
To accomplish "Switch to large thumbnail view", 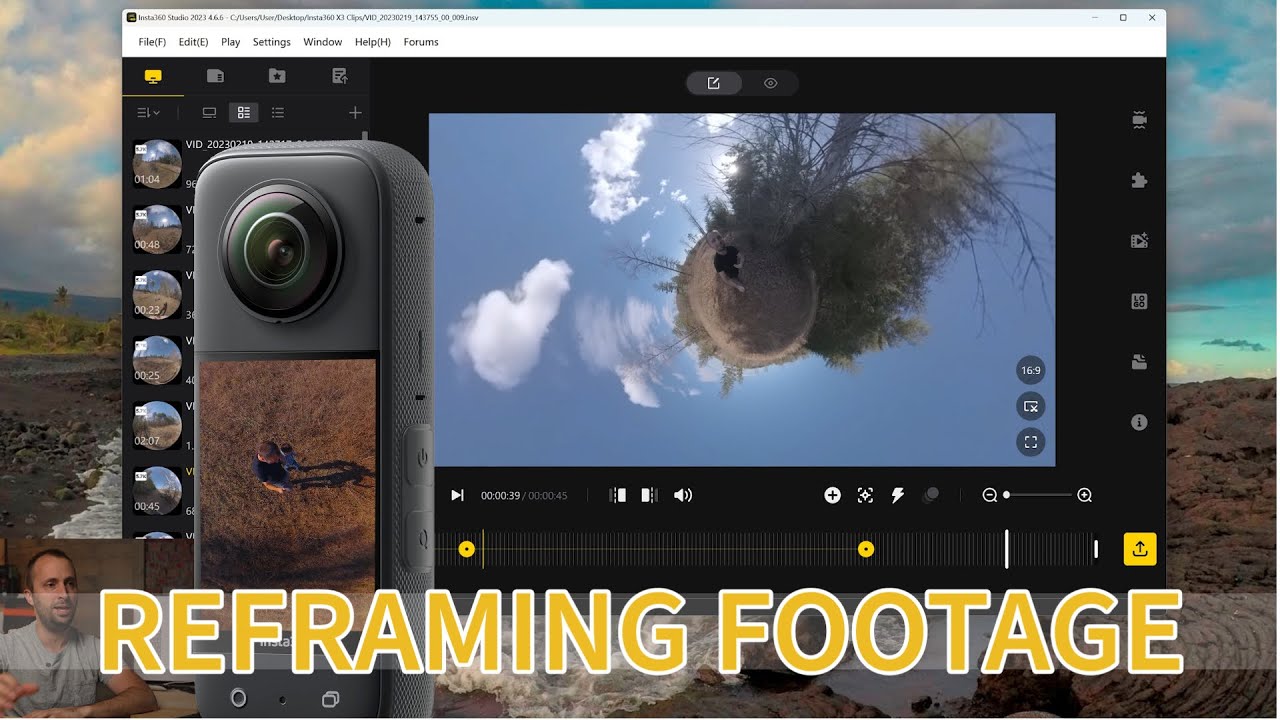I will pyautogui.click(x=209, y=113).
